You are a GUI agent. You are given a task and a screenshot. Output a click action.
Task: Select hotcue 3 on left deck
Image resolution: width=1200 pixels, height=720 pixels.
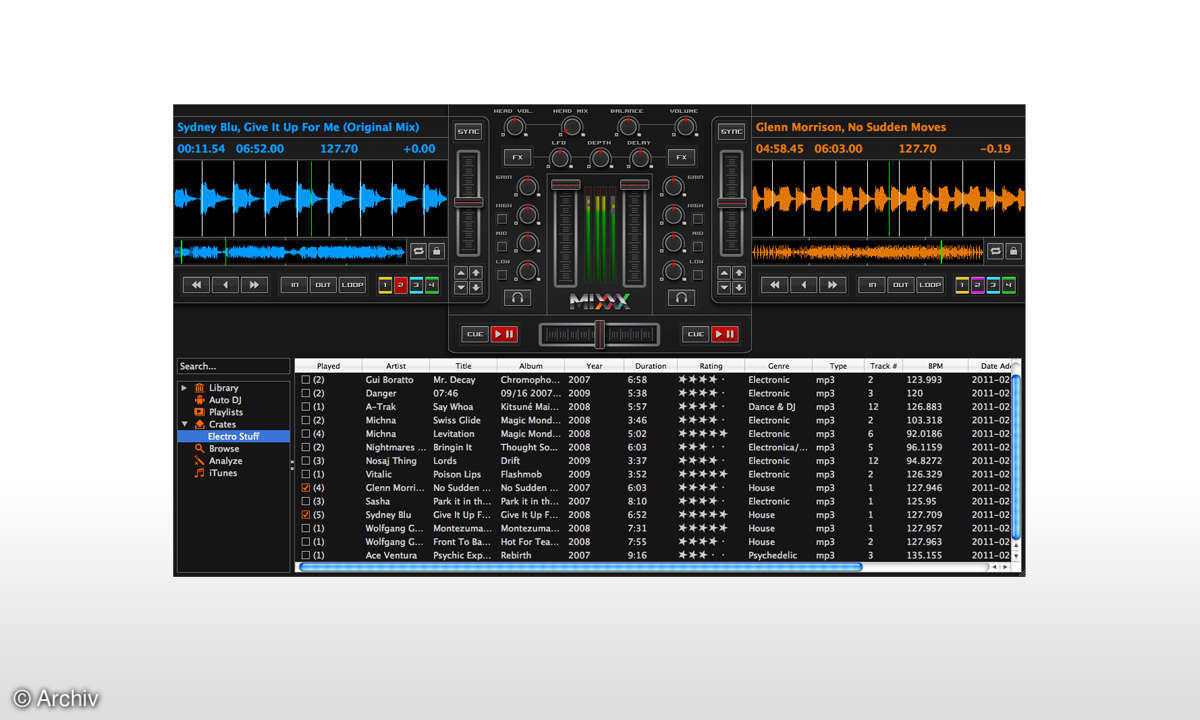click(x=416, y=285)
